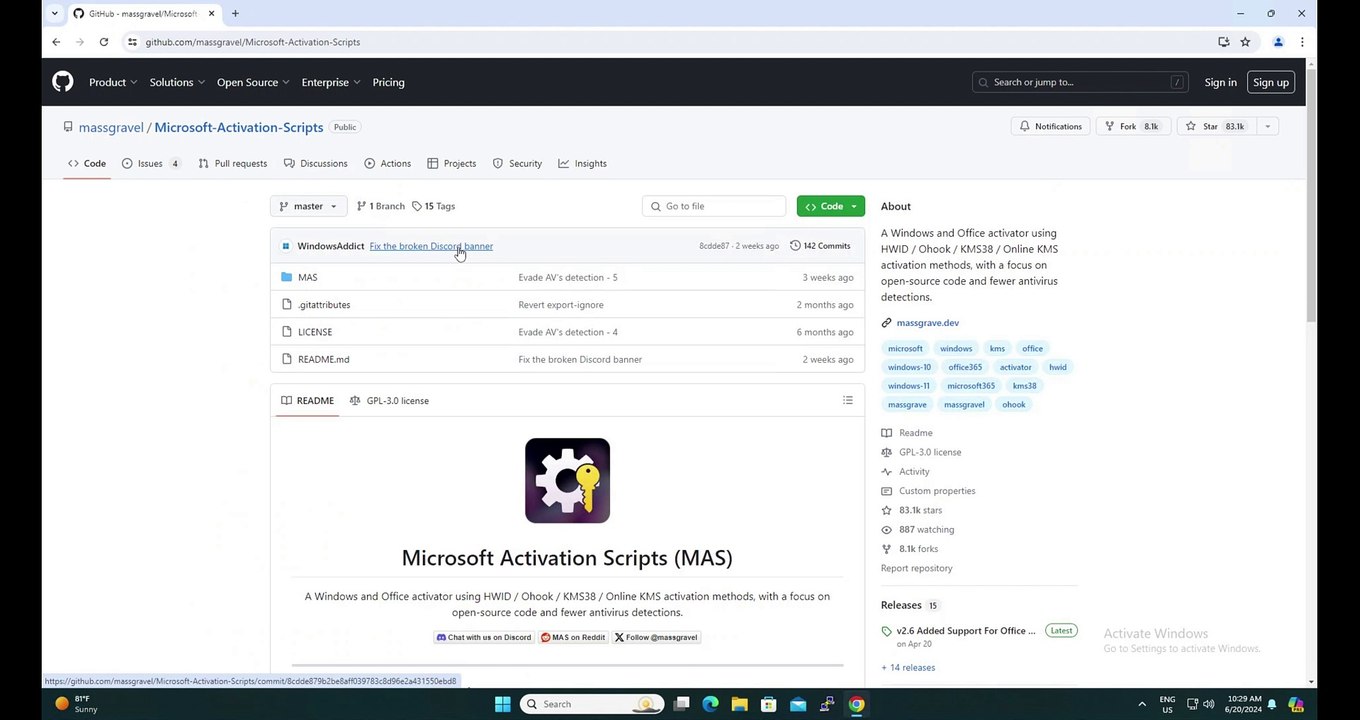Click the Sign up button
Screen dimensions: 1360x720
click(1270, 82)
